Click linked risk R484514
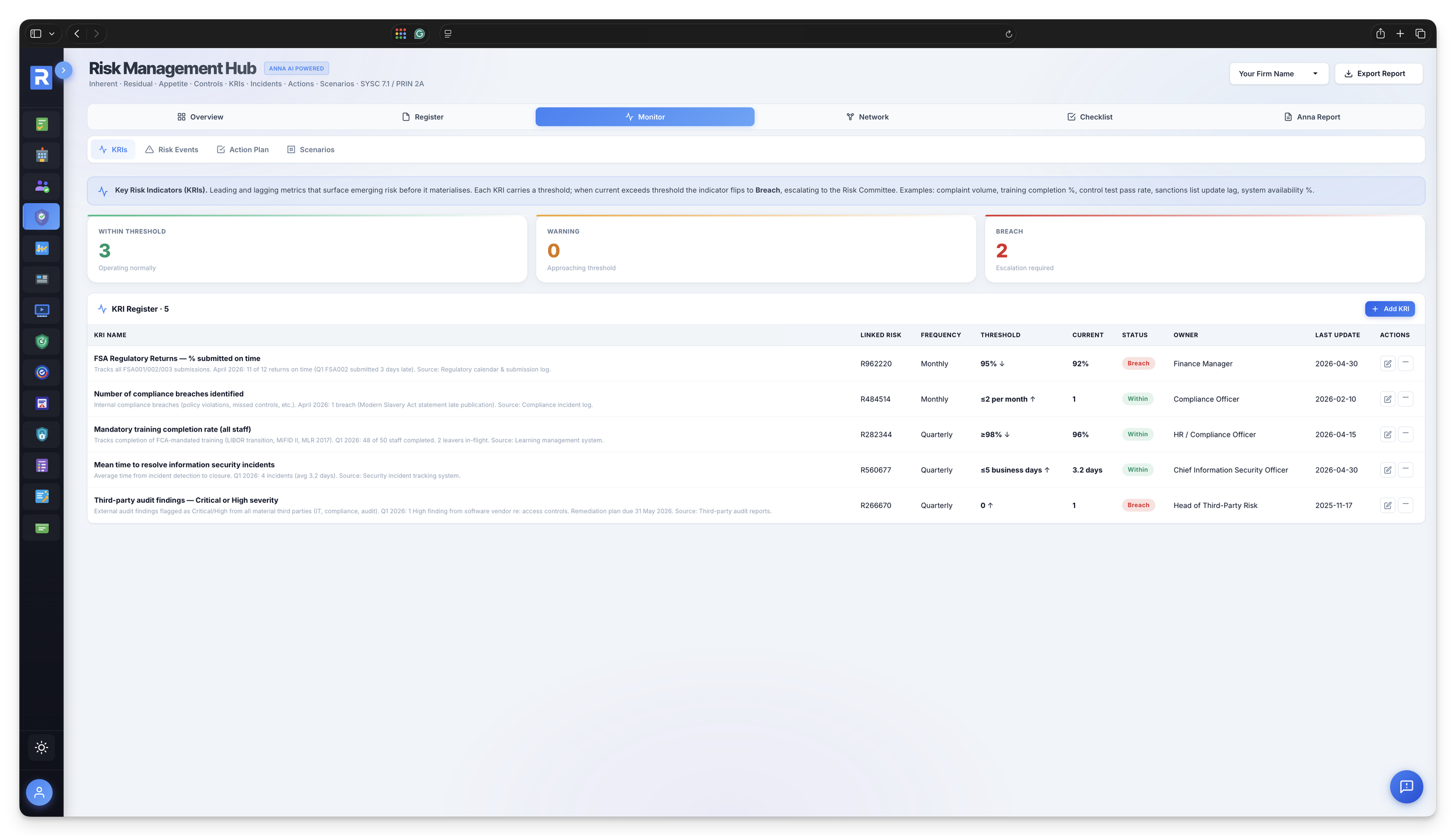 pyautogui.click(x=875, y=399)
